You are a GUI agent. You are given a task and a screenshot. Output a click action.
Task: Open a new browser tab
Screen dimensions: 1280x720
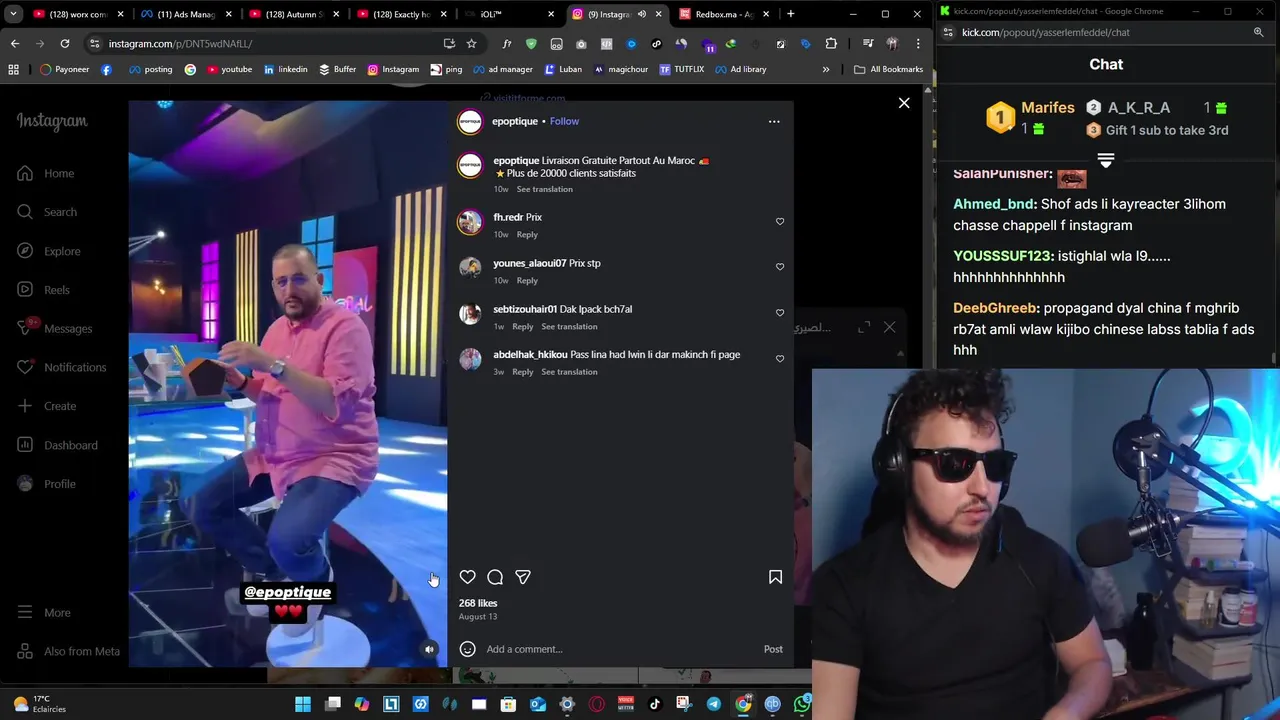tap(790, 14)
